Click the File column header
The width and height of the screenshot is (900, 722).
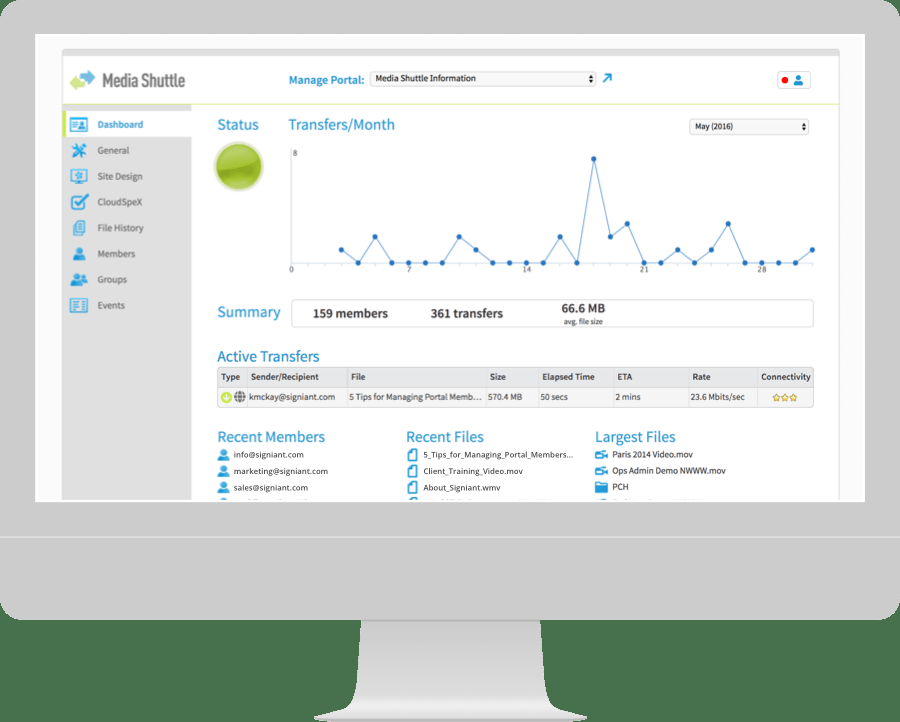[x=358, y=377]
